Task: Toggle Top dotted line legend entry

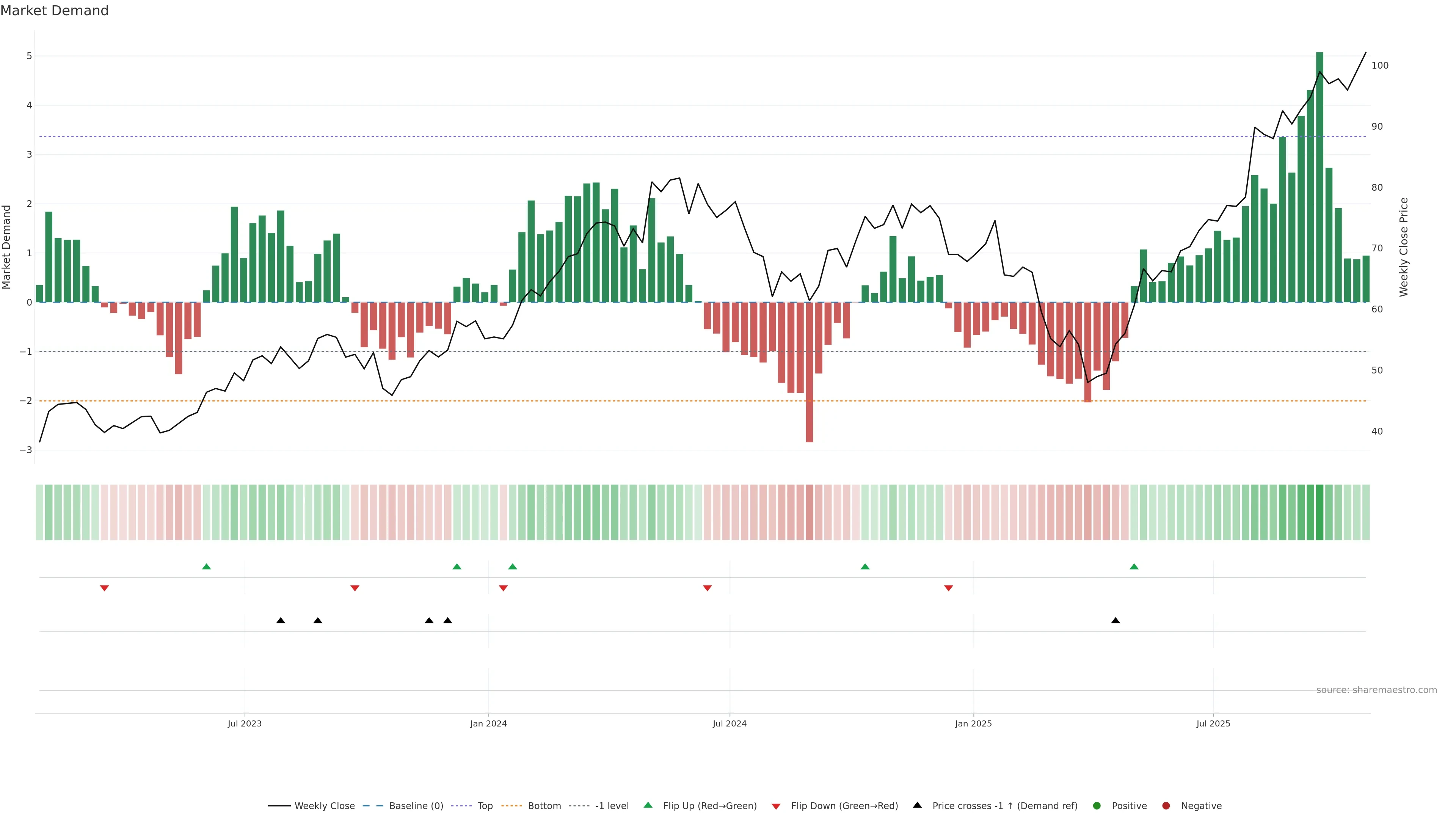Action: pyautogui.click(x=485, y=806)
